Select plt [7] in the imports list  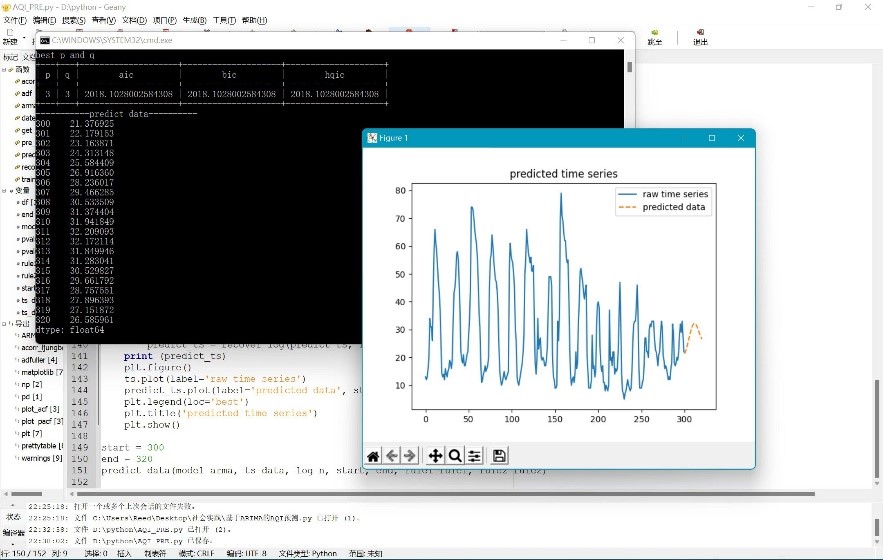pos(32,433)
